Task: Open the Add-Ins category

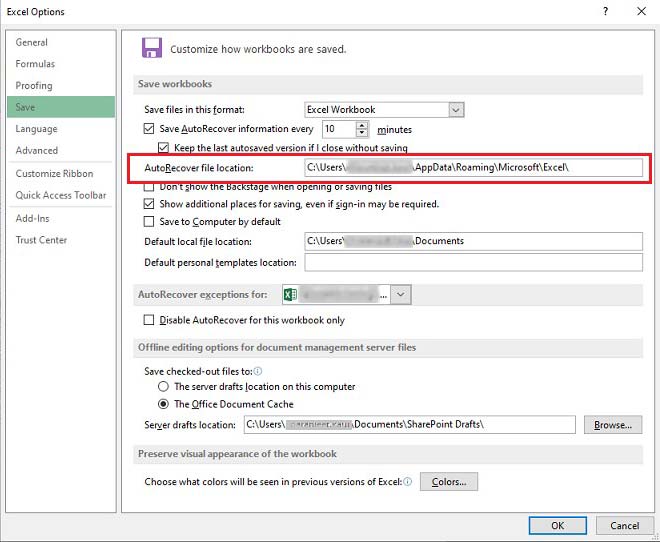Action: coord(32,218)
